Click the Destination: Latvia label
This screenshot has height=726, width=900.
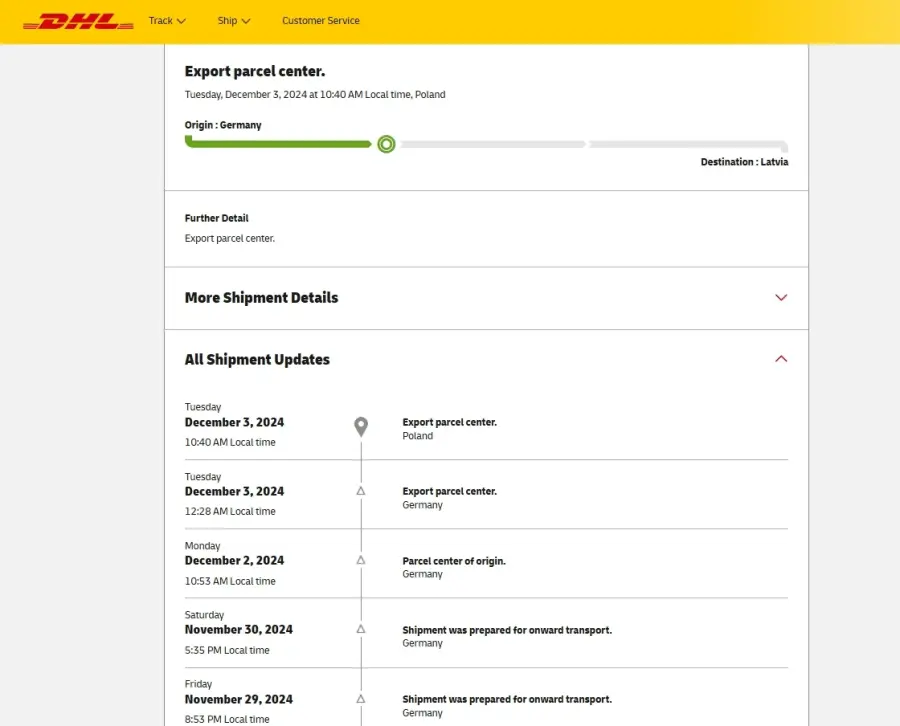744,162
